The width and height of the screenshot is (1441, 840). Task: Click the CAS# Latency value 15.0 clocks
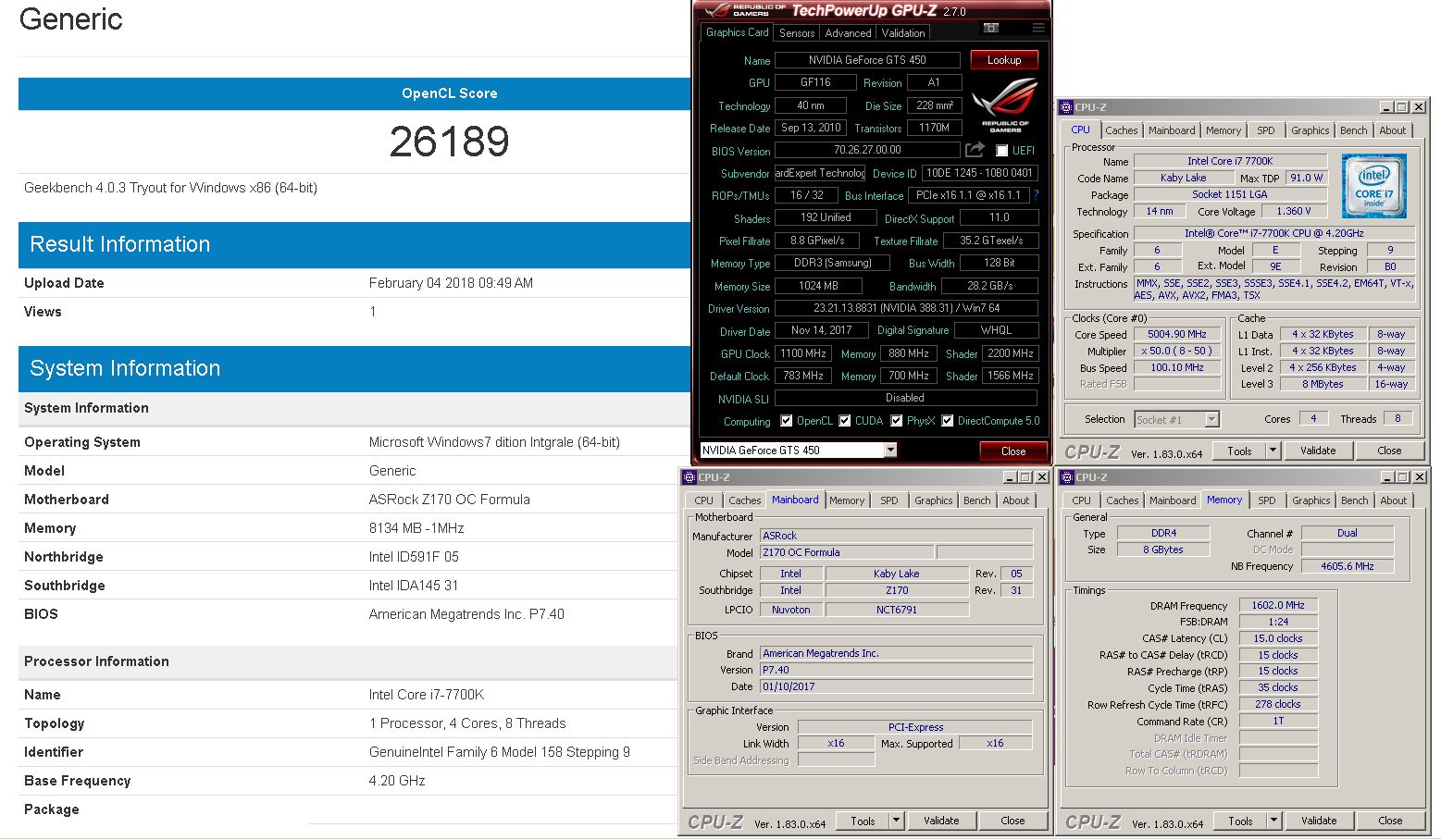tap(1278, 638)
